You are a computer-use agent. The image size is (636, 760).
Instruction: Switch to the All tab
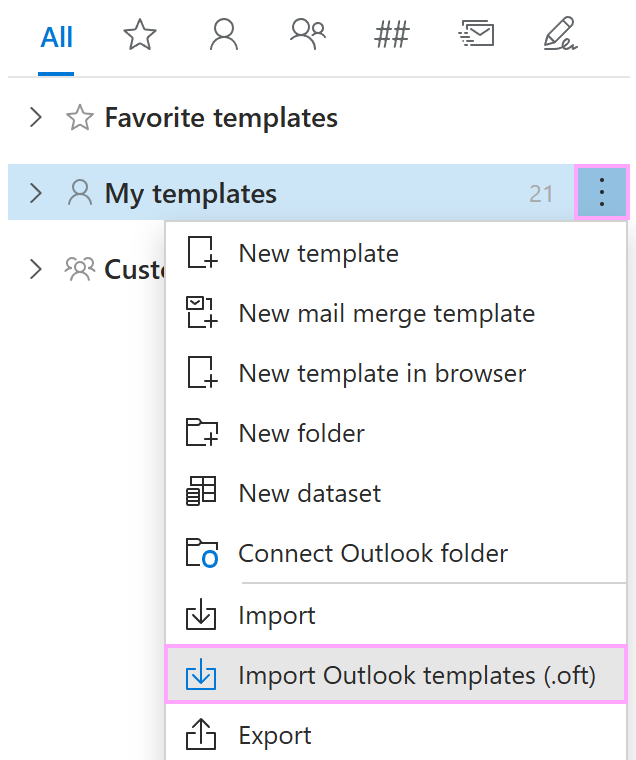[56, 37]
